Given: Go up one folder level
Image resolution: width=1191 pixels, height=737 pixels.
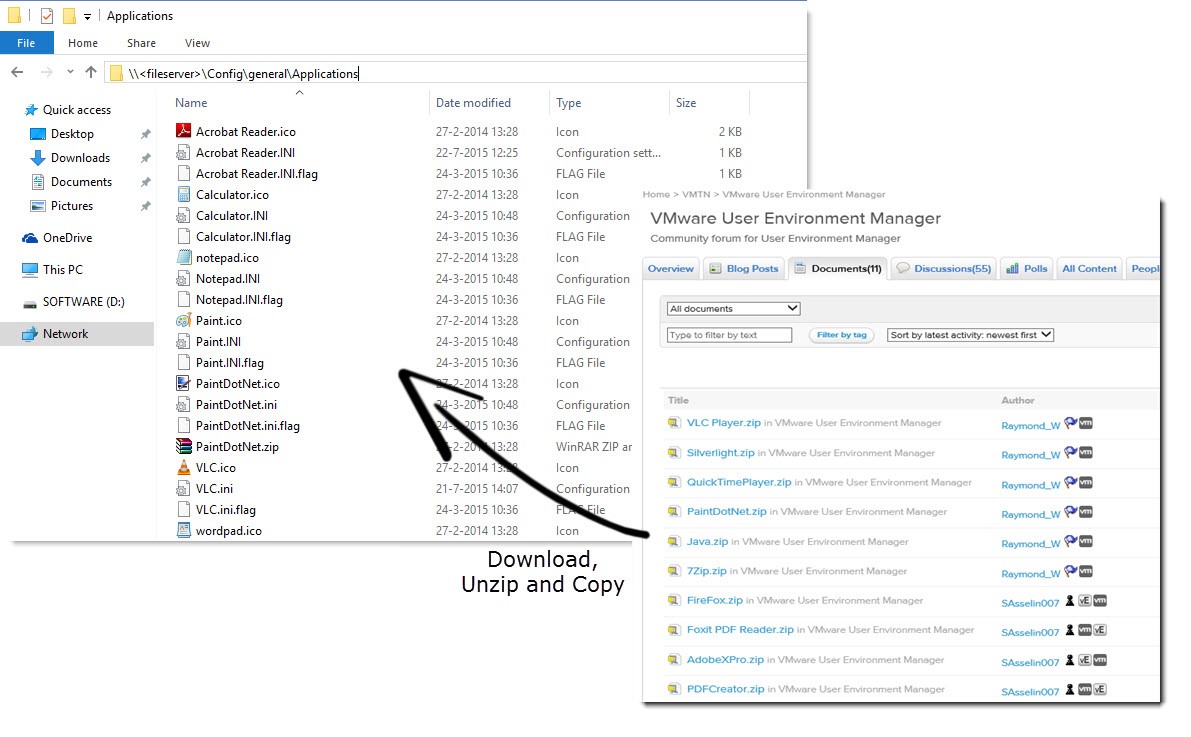Looking at the screenshot, I should click(91, 72).
